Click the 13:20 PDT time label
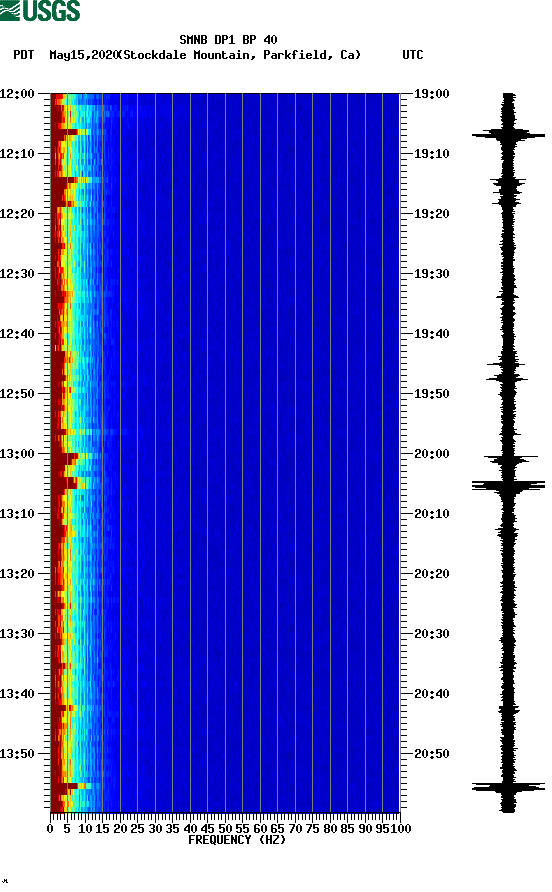 click(x=18, y=574)
